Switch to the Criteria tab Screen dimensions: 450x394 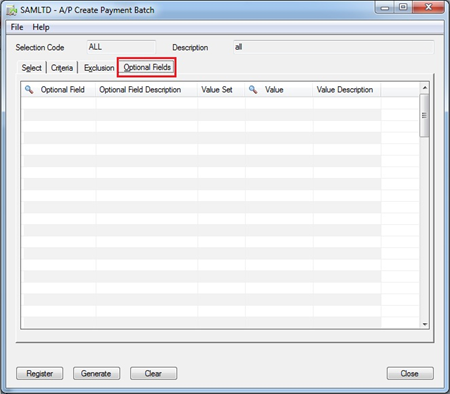[62, 68]
